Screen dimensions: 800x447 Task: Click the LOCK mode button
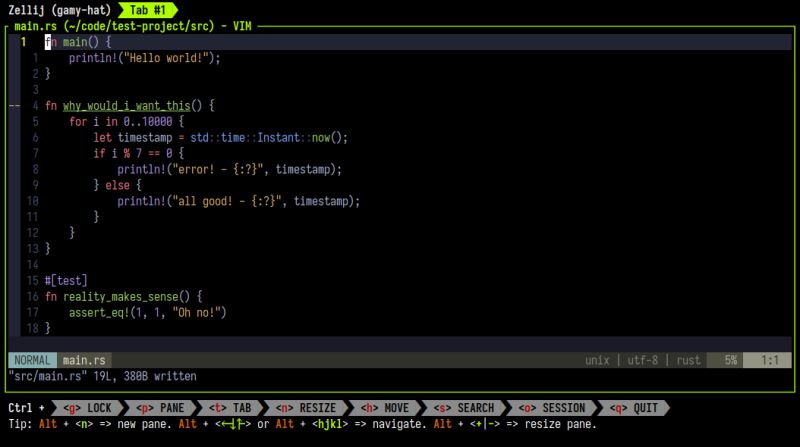(88, 408)
